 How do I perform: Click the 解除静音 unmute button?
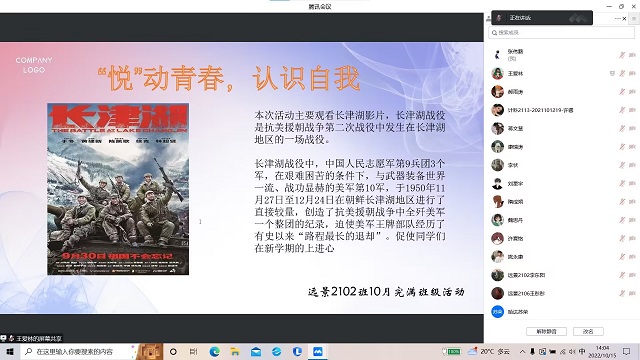coord(546,331)
